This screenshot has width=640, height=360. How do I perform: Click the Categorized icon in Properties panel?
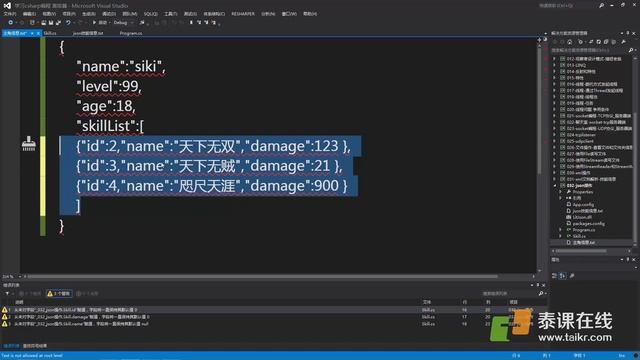click(x=554, y=276)
